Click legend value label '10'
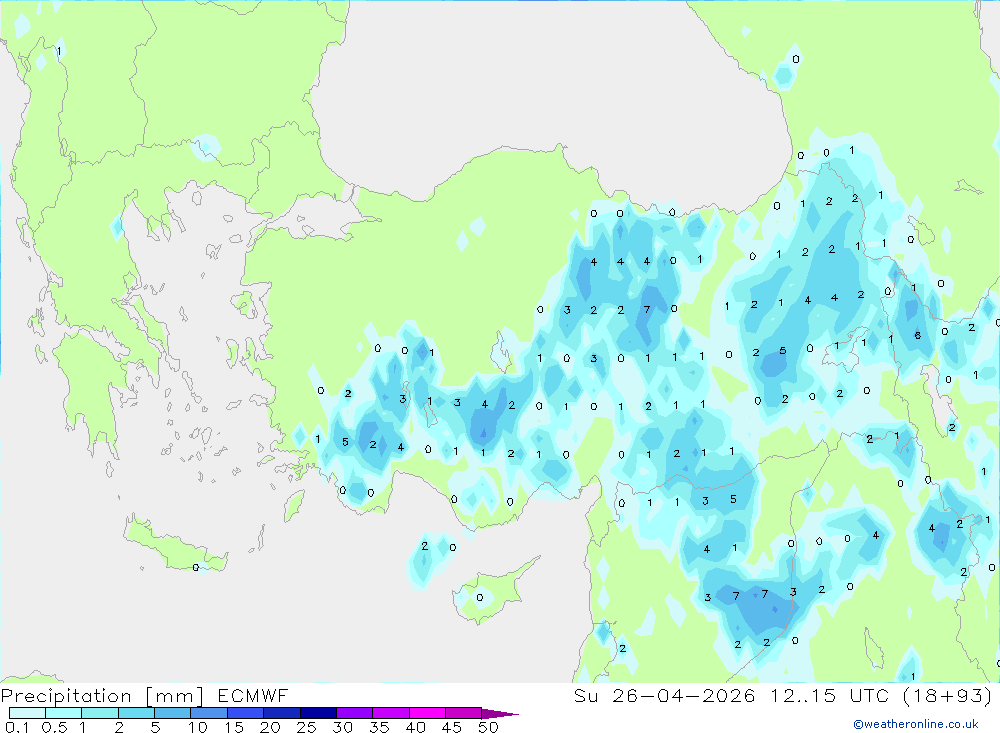Viewport: 1000px width, 733px height. pos(198,727)
